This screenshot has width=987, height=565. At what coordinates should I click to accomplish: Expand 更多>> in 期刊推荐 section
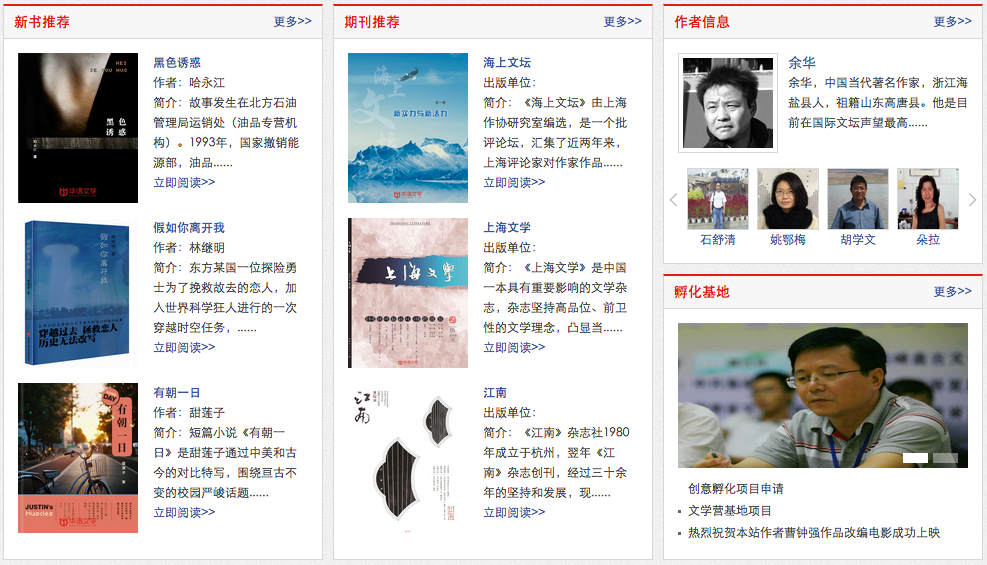[623, 21]
